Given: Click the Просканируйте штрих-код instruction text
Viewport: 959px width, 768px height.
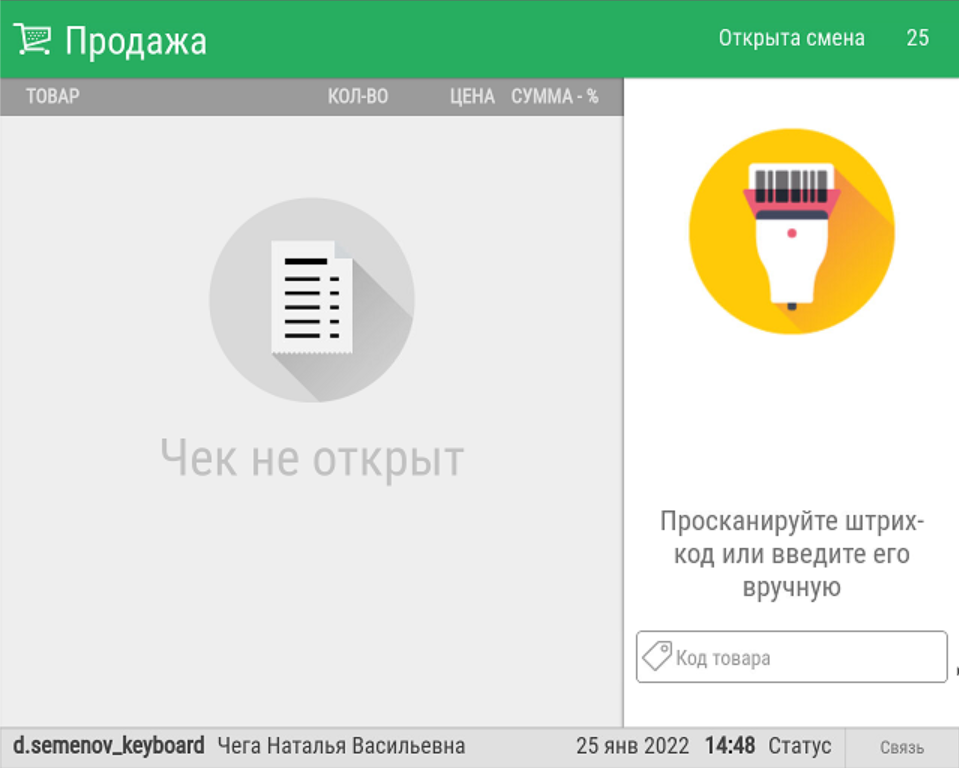Looking at the screenshot, I should tap(791, 554).
